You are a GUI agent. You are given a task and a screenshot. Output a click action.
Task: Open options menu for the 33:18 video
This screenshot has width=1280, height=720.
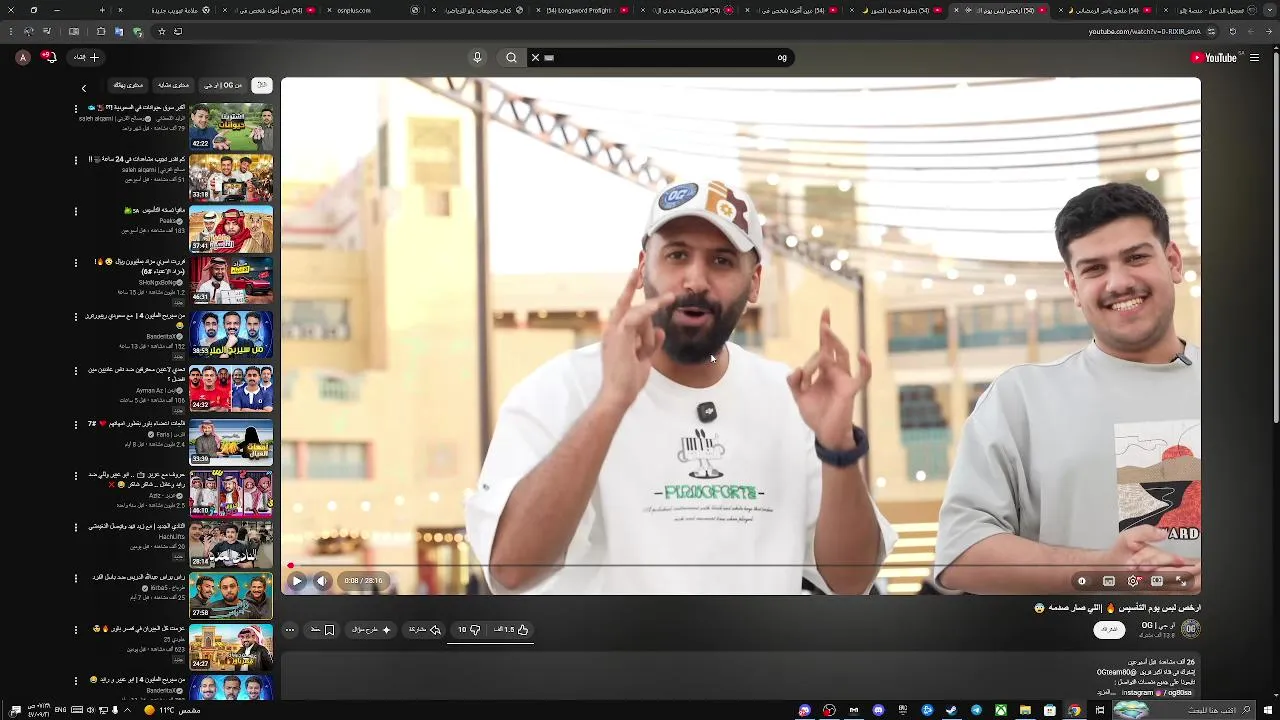pos(75,159)
